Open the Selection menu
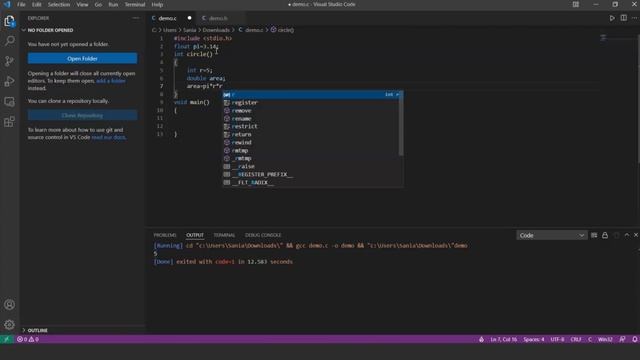The width and height of the screenshot is (640, 360). point(59,4)
